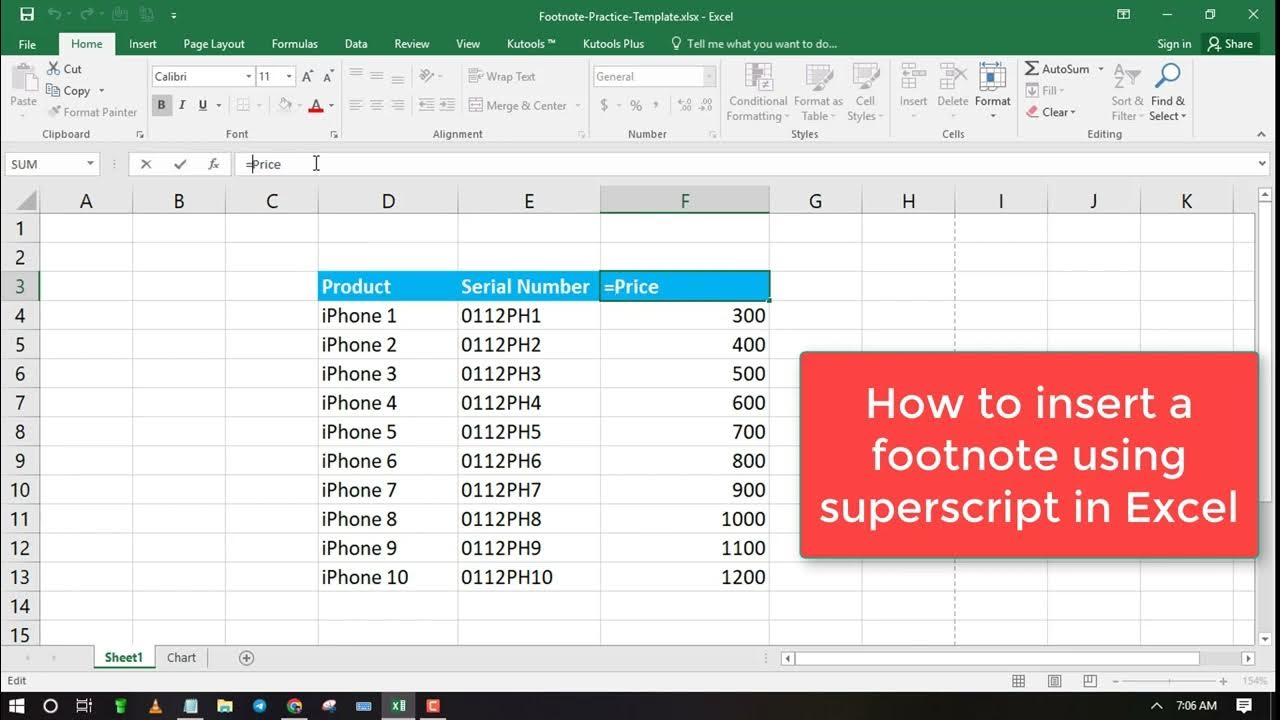Open the Calibri font name dropdown
This screenshot has height=720, width=1280.
point(248,77)
